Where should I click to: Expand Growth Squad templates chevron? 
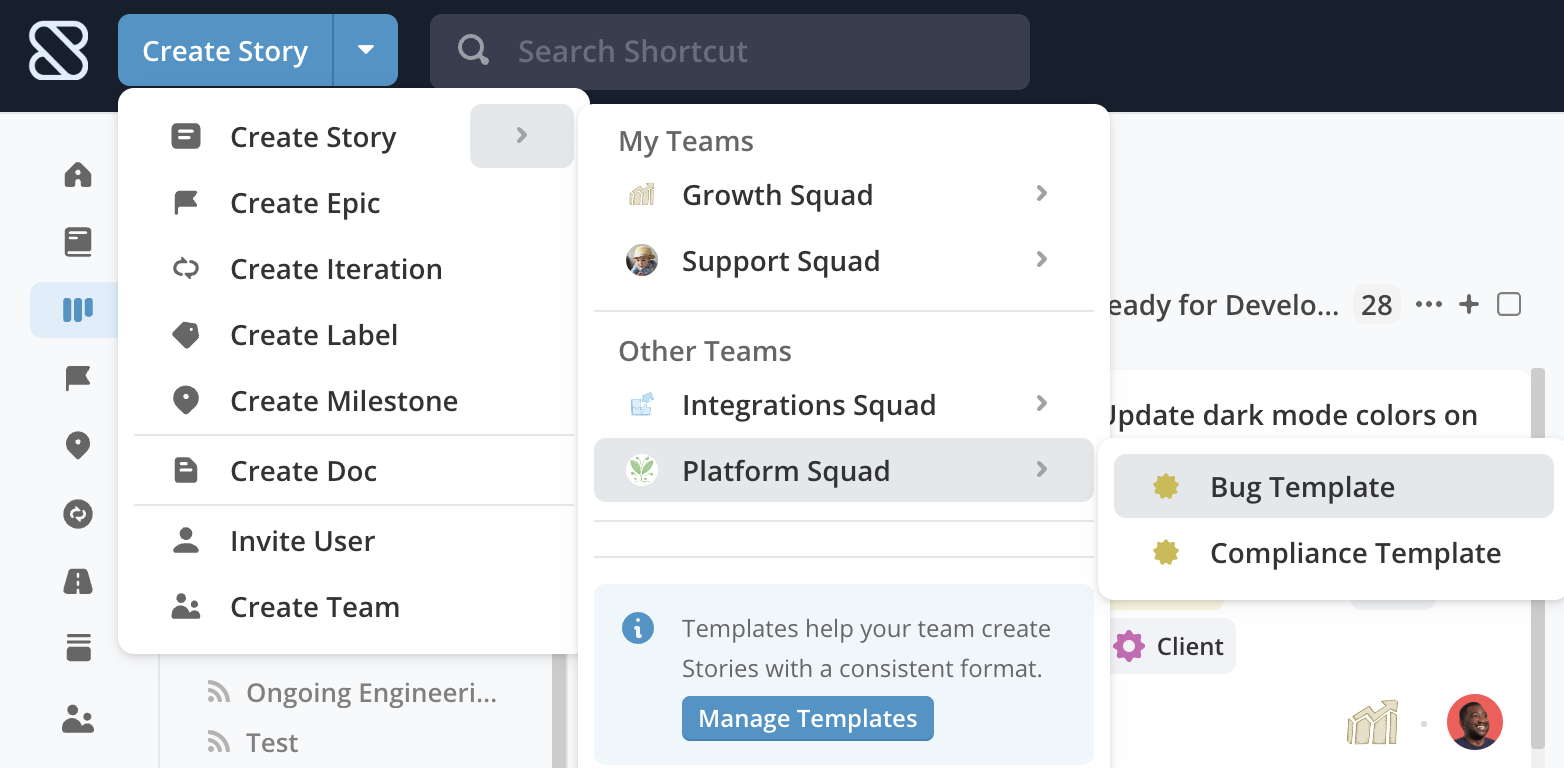(x=1042, y=193)
